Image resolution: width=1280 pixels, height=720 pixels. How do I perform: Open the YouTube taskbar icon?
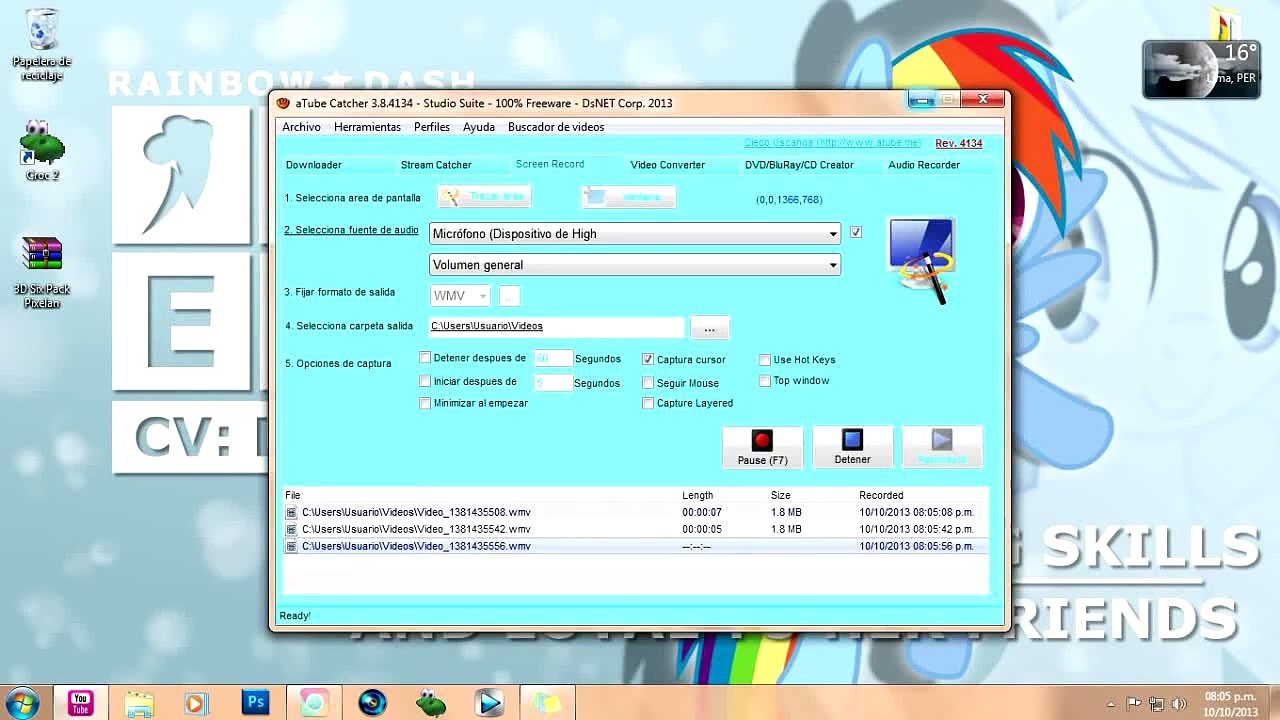coord(81,703)
